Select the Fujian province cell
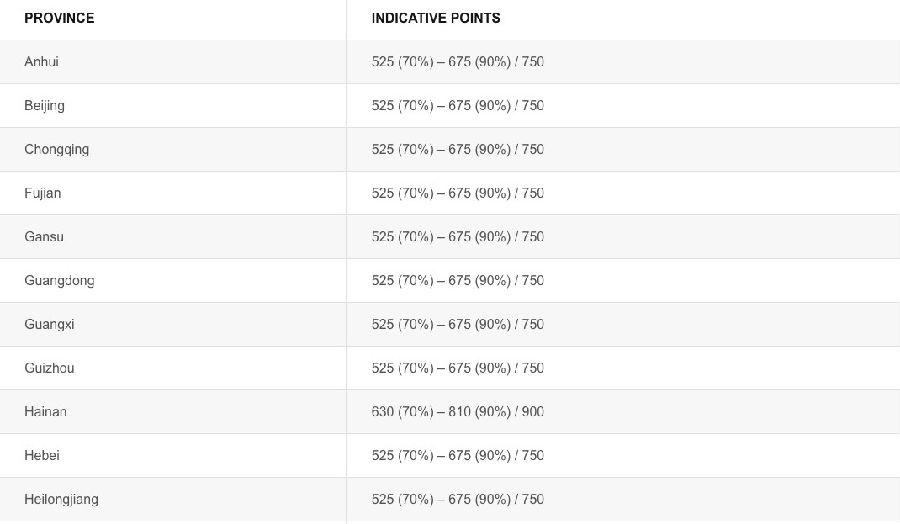The image size is (900, 524). (x=42, y=193)
